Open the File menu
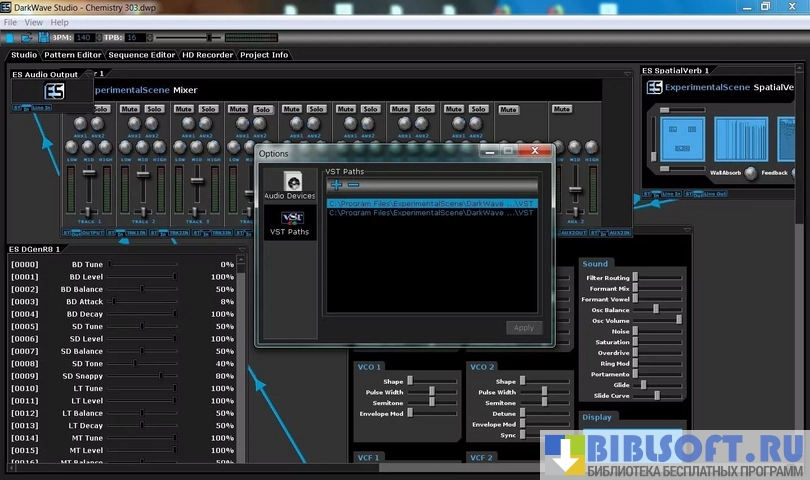This screenshot has height=480, width=810. tap(10, 22)
